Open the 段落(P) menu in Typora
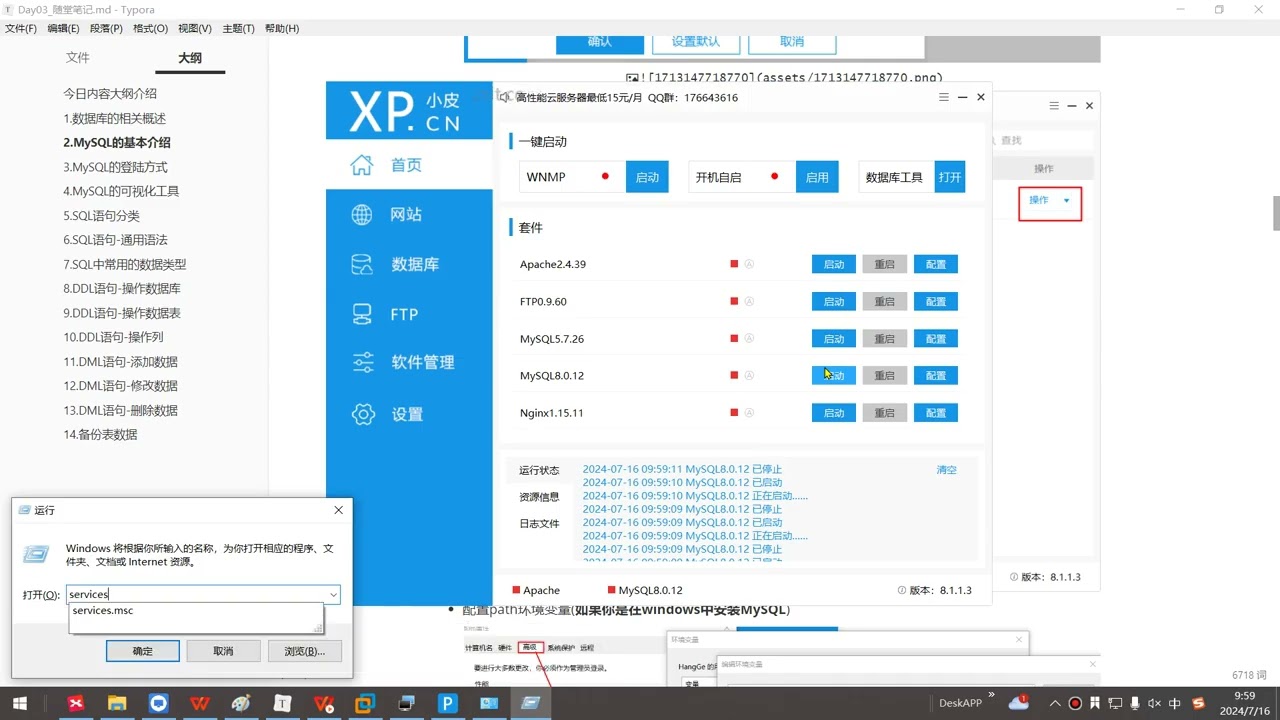This screenshot has height=720, width=1280. click(106, 28)
